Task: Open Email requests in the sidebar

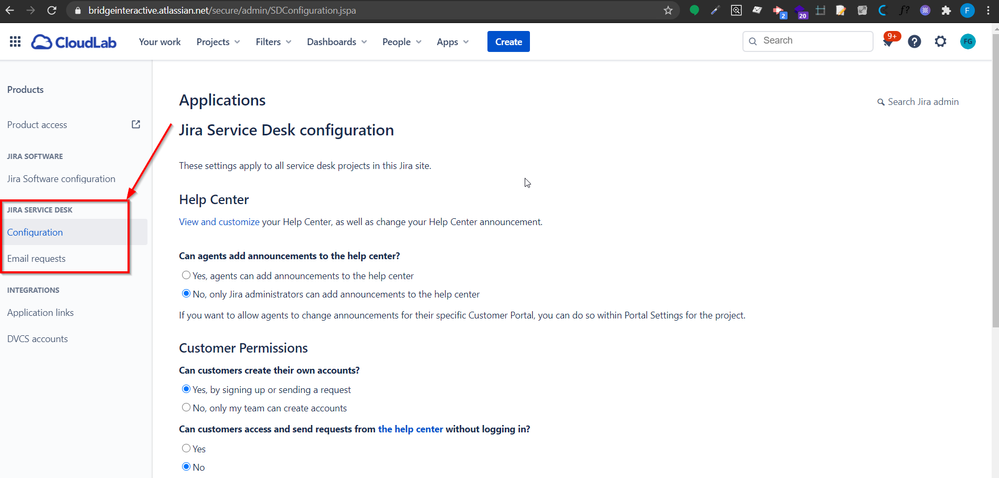Action: 36,259
